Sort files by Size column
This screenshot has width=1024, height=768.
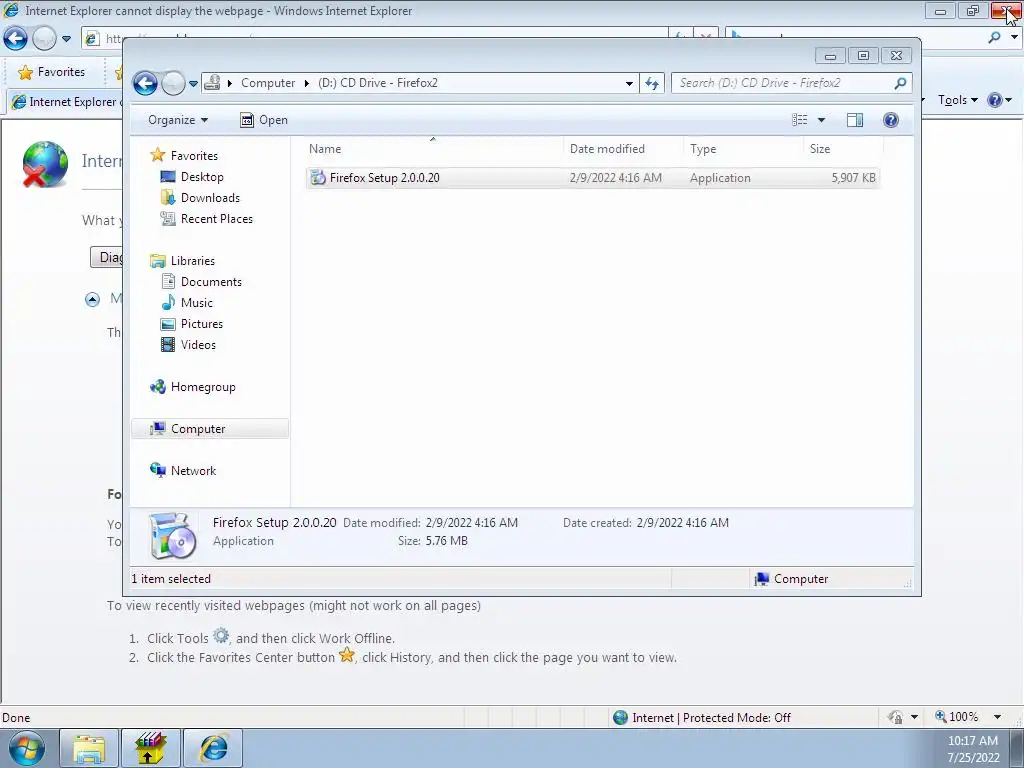pos(843,149)
